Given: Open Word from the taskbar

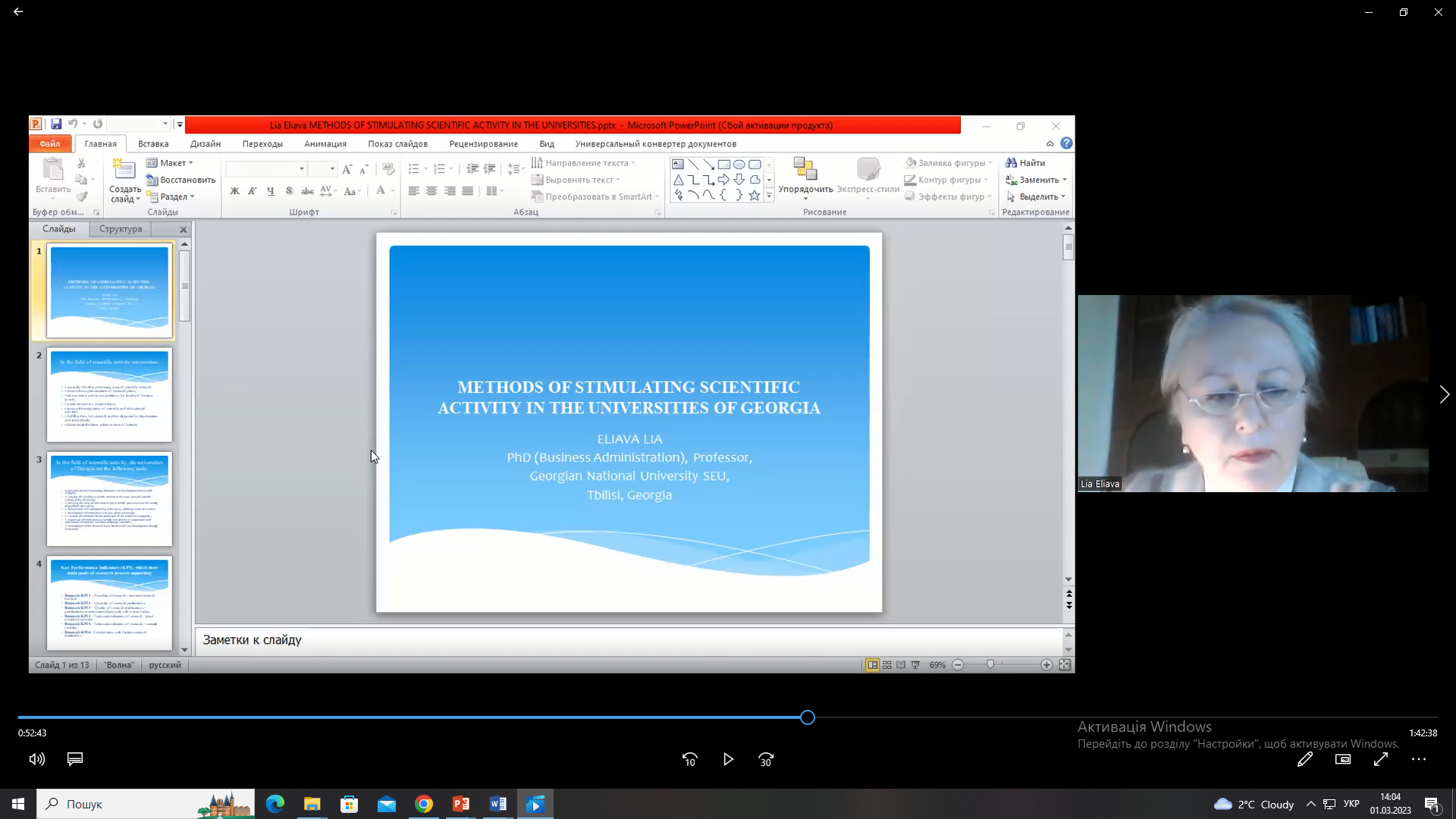Looking at the screenshot, I should pyautogui.click(x=498, y=804).
